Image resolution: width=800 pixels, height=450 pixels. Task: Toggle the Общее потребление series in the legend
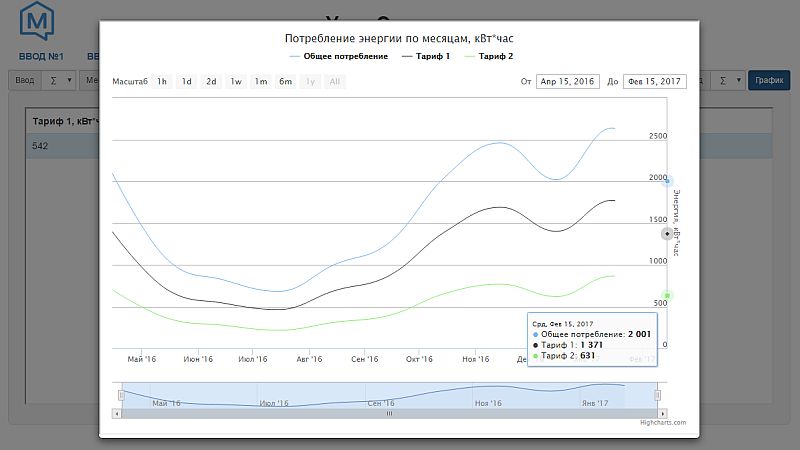pyautogui.click(x=338, y=56)
